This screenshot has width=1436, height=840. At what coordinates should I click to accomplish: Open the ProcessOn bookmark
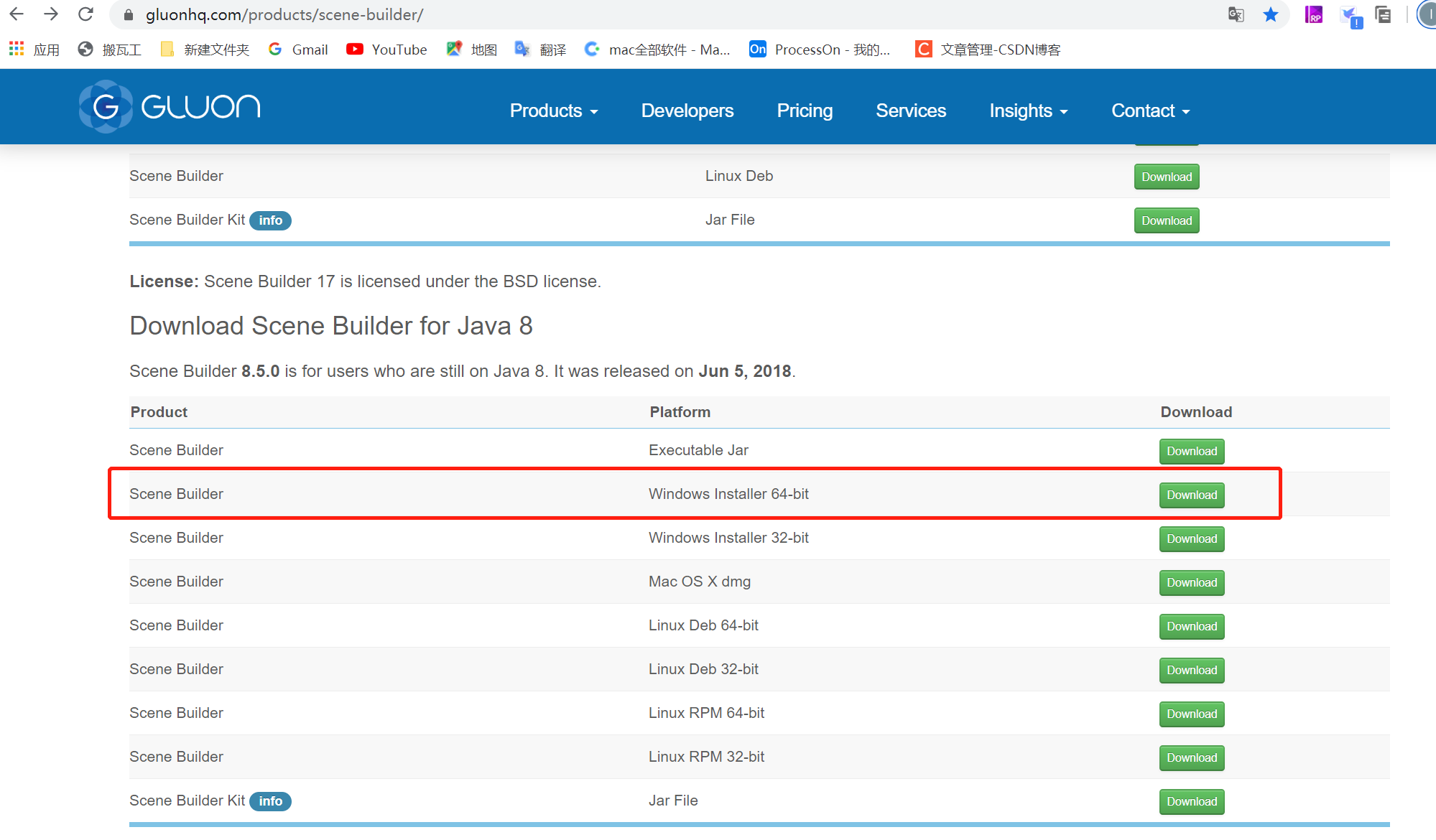(820, 50)
